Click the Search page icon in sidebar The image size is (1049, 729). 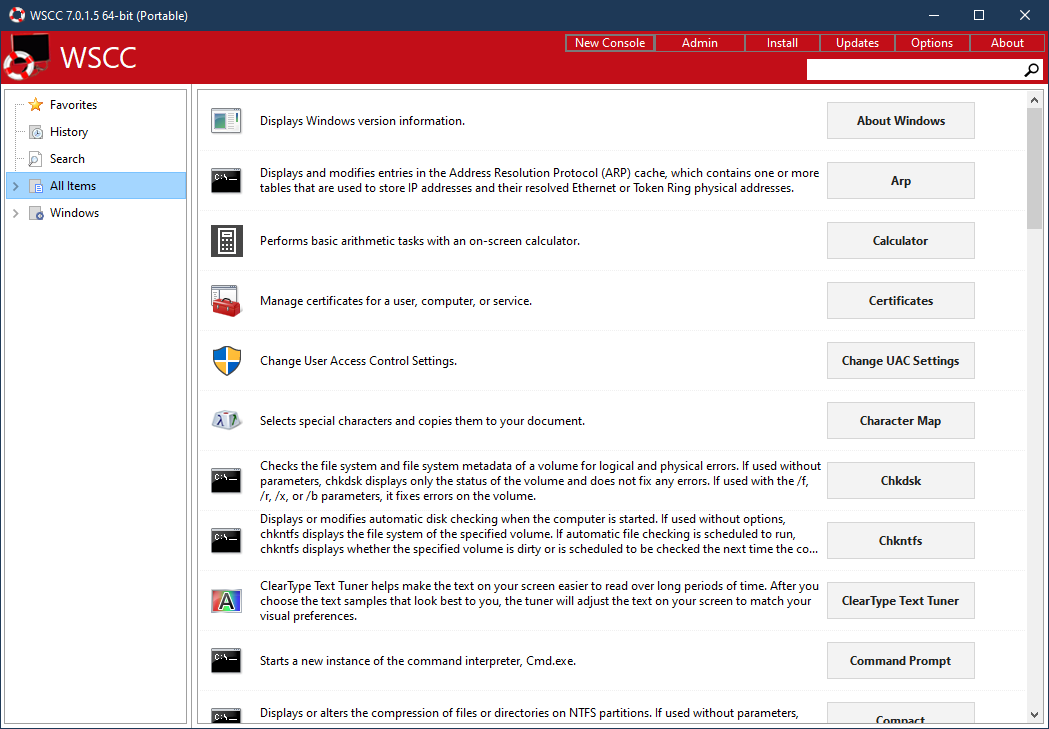(x=35, y=159)
